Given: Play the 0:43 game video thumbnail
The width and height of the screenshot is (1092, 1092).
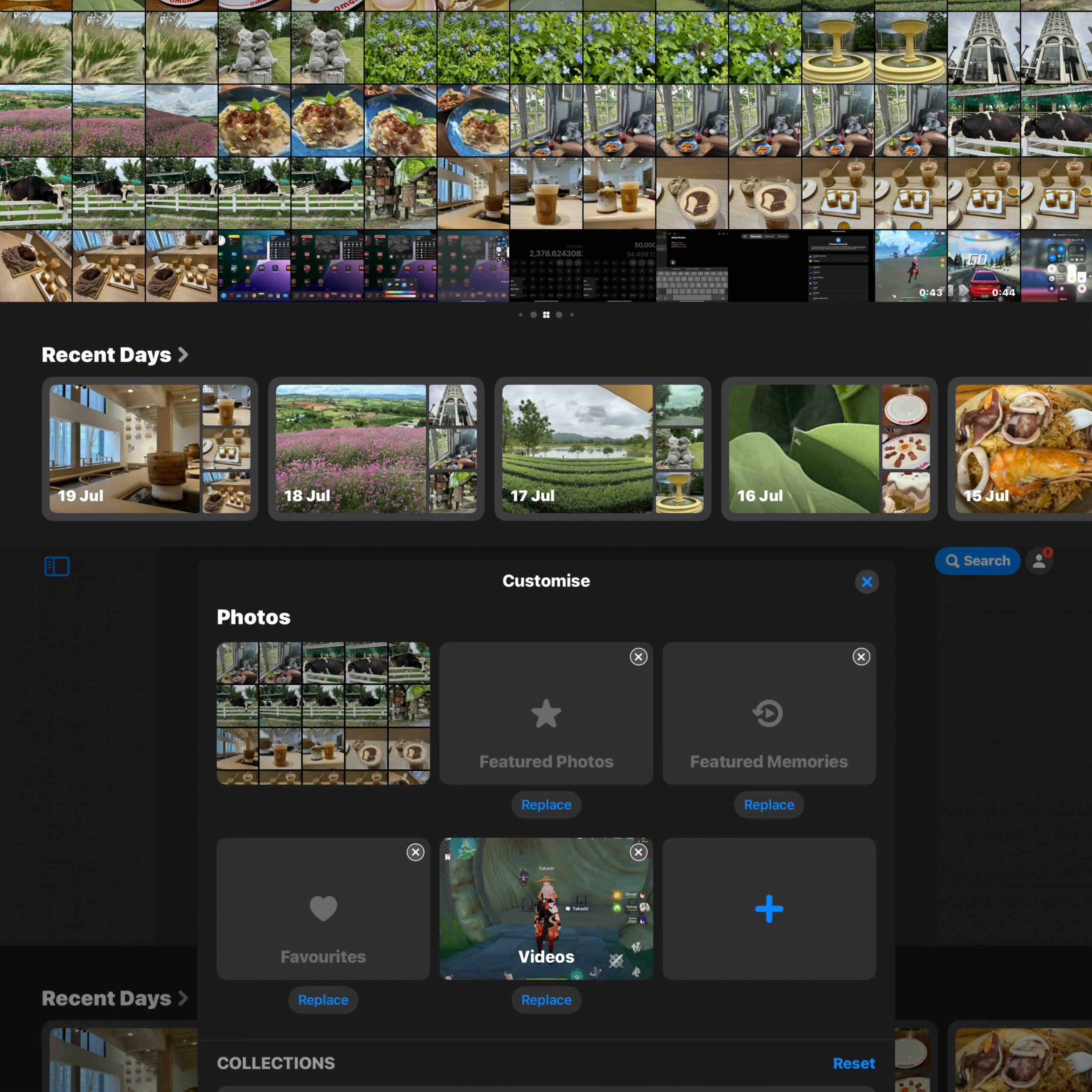Looking at the screenshot, I should coord(911,266).
